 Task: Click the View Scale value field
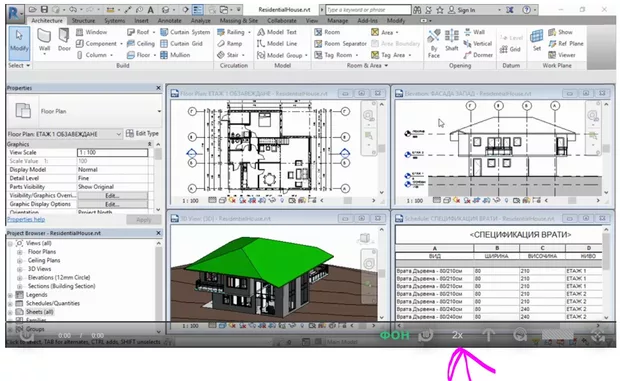[112, 153]
